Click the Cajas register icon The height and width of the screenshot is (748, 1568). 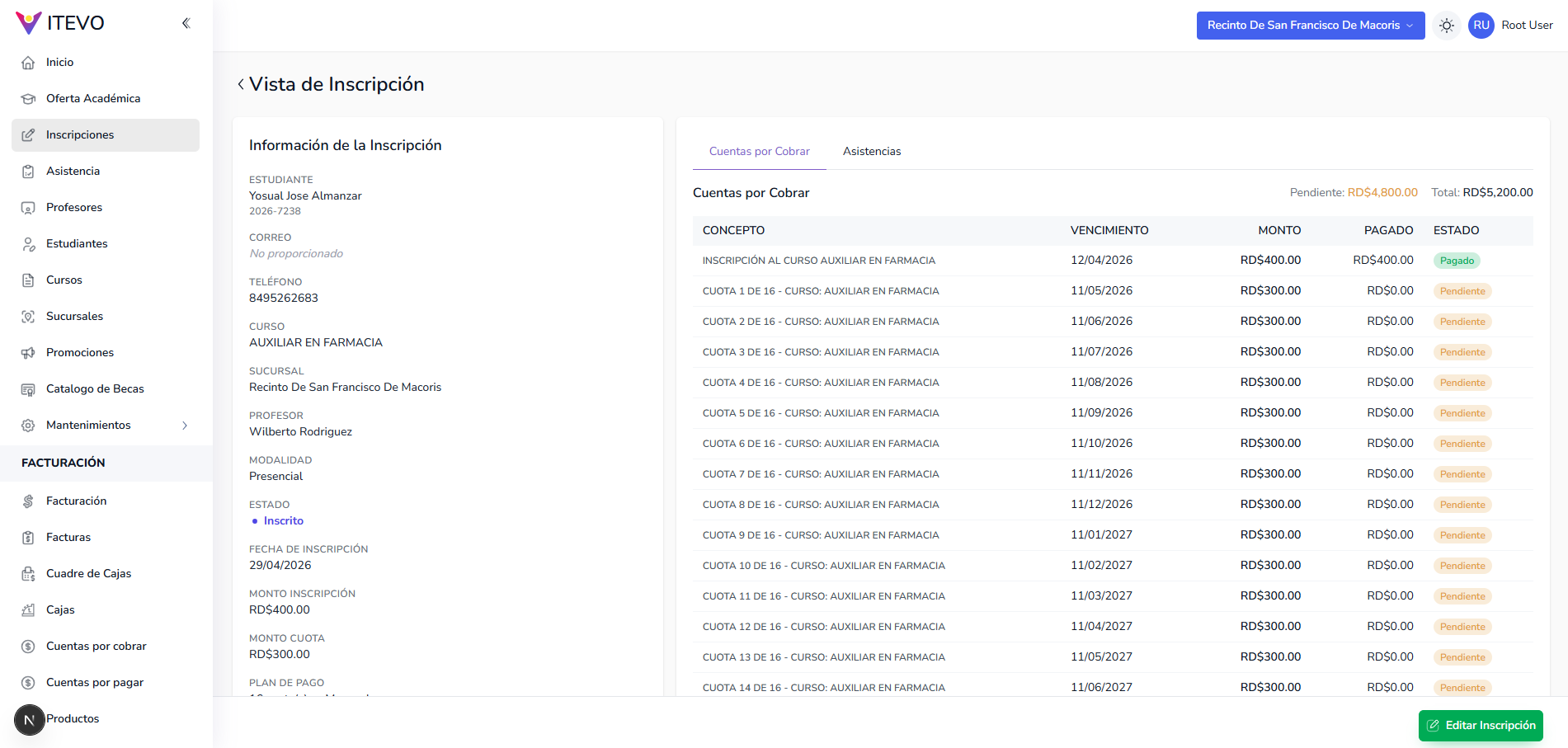tap(28, 610)
